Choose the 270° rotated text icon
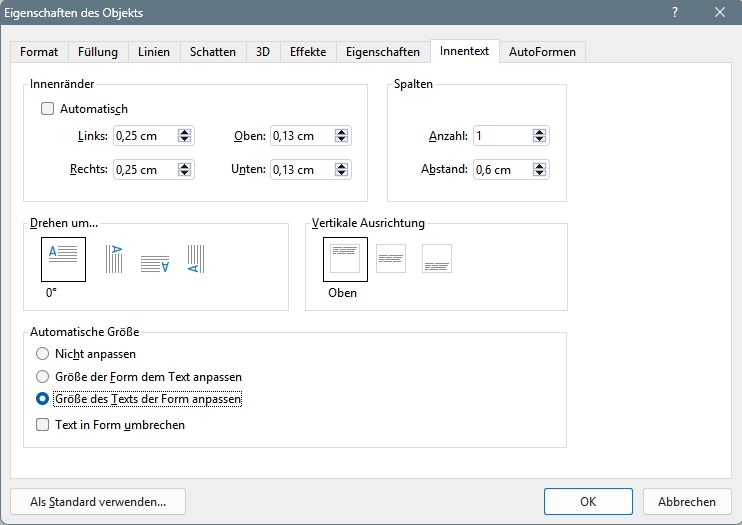The height and width of the screenshot is (525, 742). tap(196, 259)
